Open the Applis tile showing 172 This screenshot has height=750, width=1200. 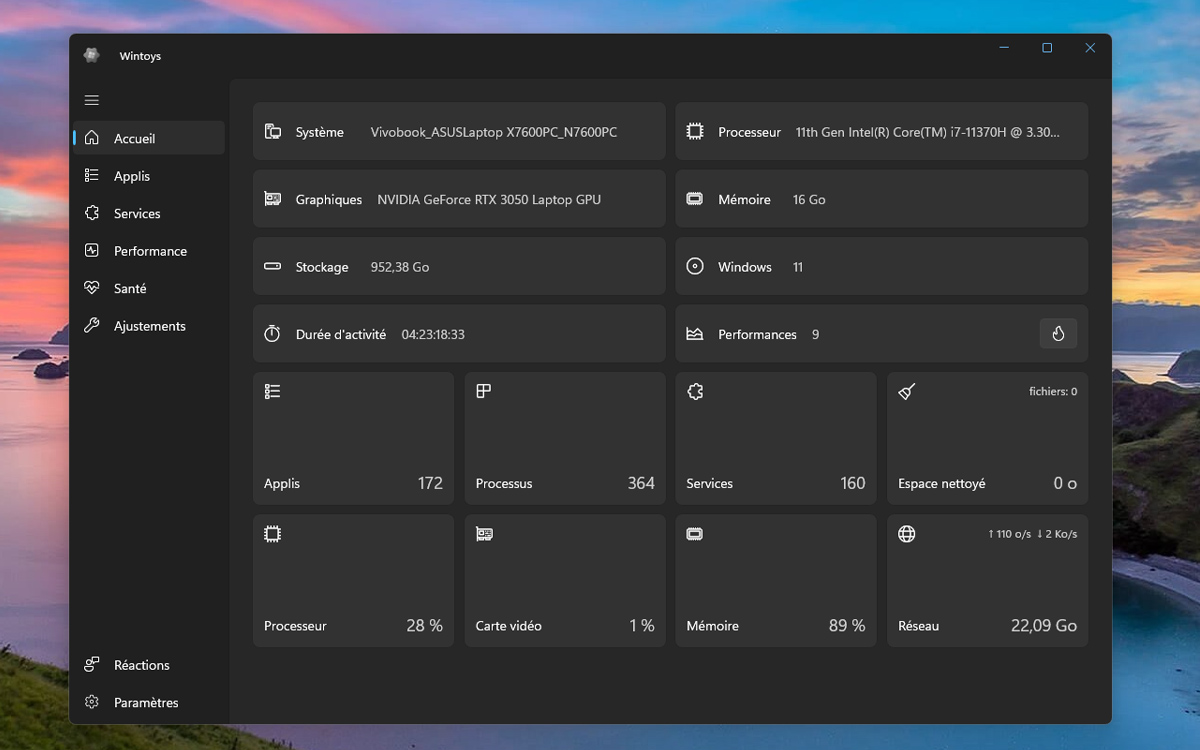coord(353,438)
